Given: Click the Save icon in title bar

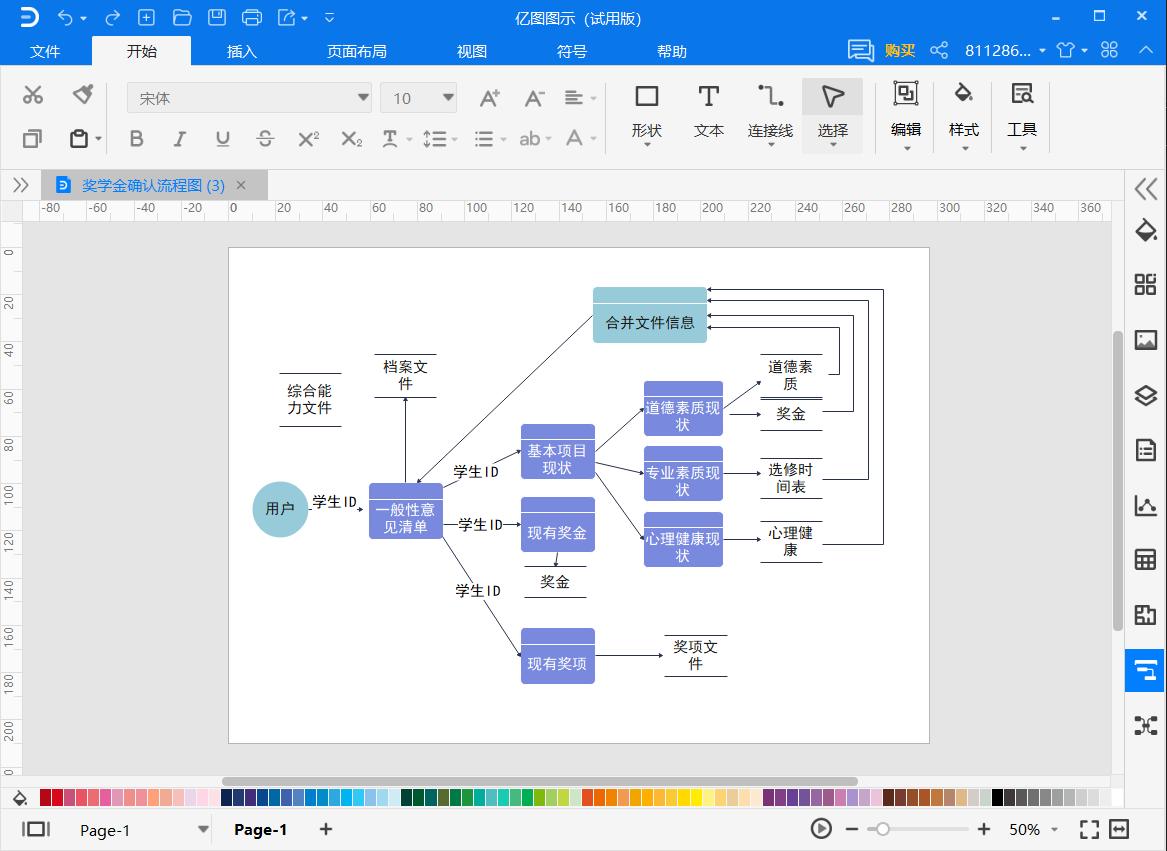Looking at the screenshot, I should [x=216, y=17].
